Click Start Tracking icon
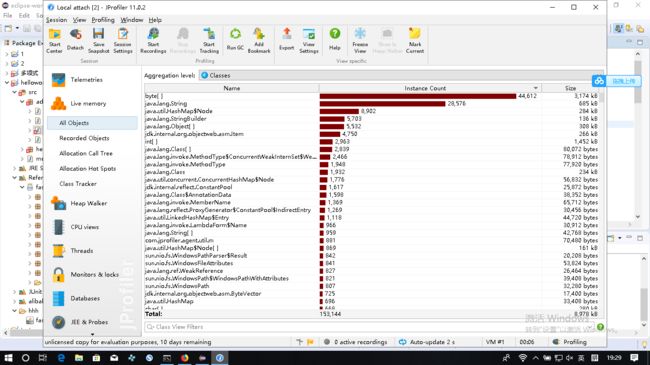650x365 pixels. [209, 40]
